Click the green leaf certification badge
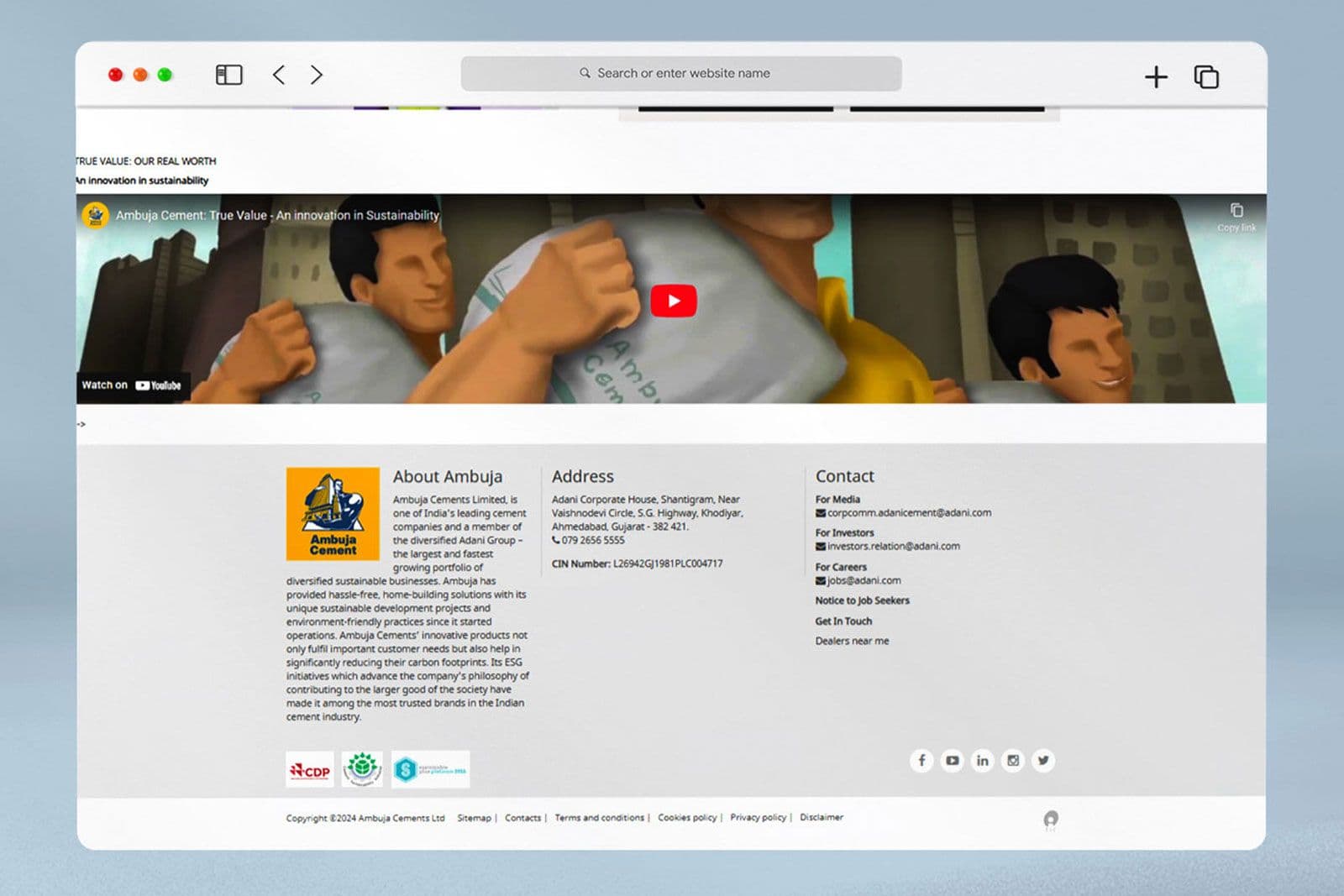This screenshot has height=896, width=1344. tap(362, 769)
